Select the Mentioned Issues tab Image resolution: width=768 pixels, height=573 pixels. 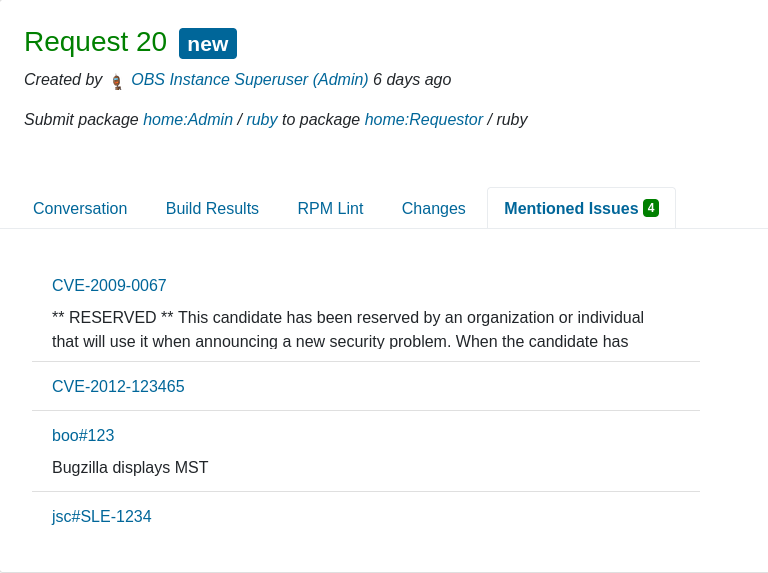581,208
